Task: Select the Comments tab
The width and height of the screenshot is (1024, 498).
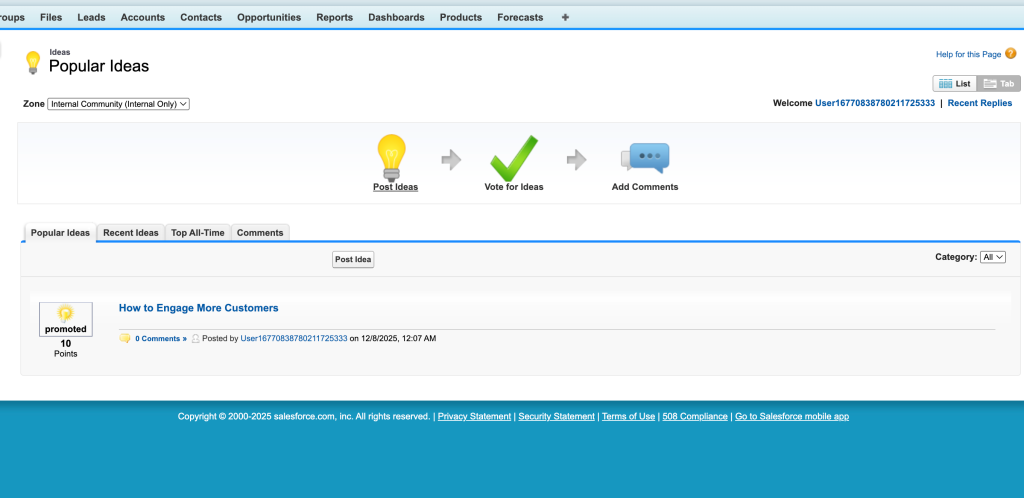Action: click(x=260, y=233)
